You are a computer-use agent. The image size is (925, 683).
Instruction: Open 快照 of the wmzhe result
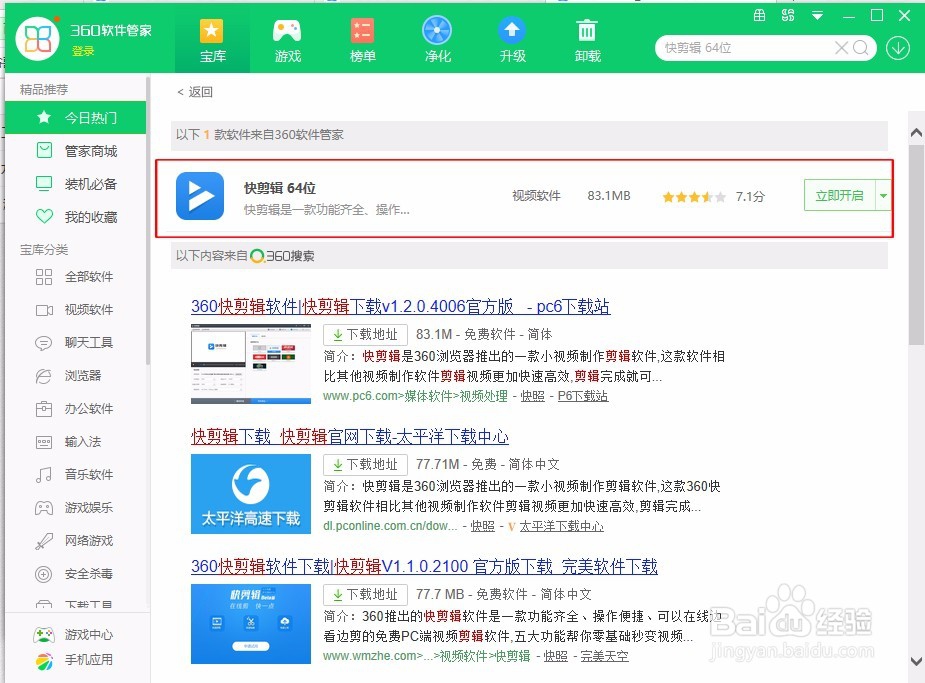click(x=555, y=655)
